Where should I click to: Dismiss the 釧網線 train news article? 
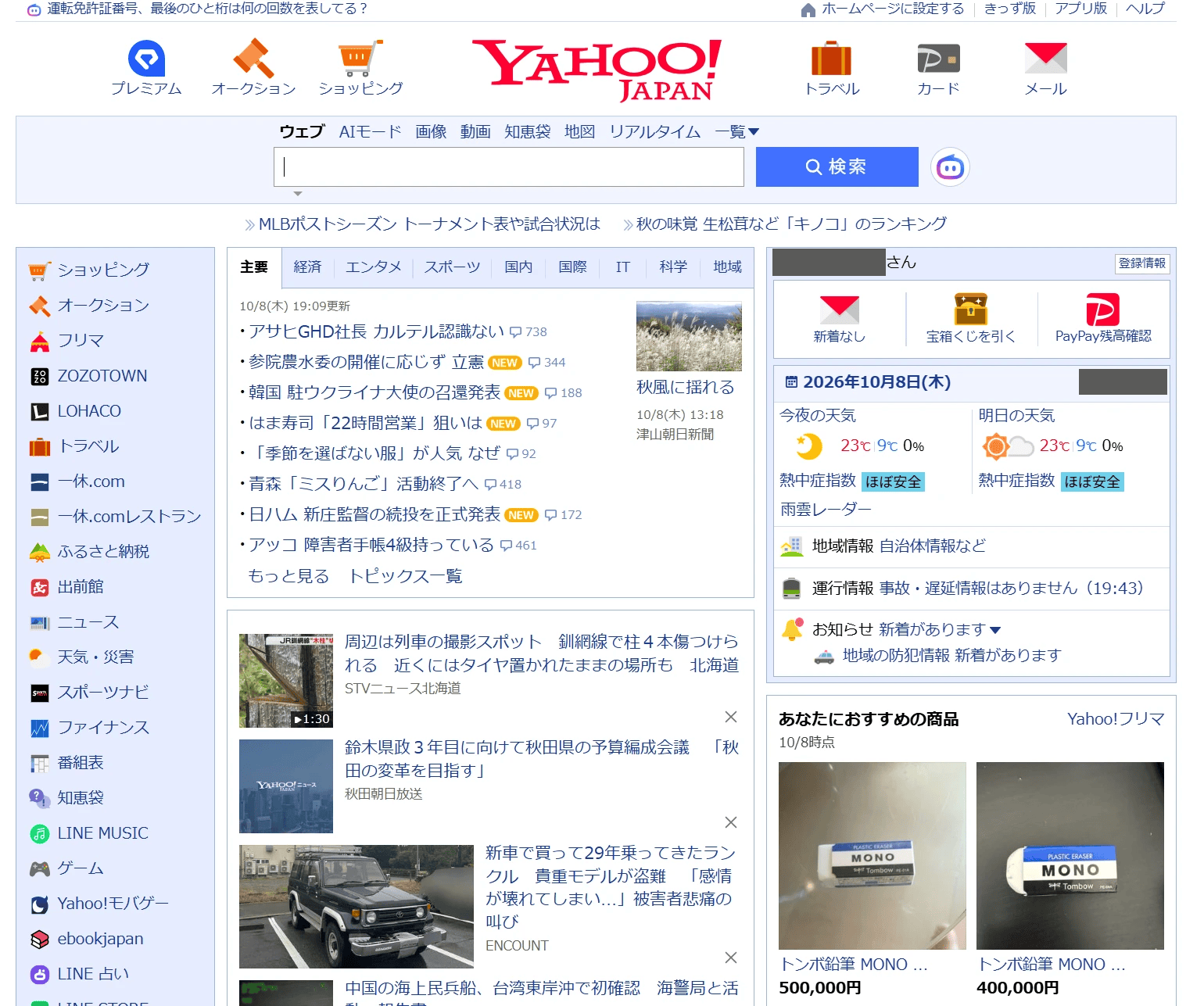point(730,717)
